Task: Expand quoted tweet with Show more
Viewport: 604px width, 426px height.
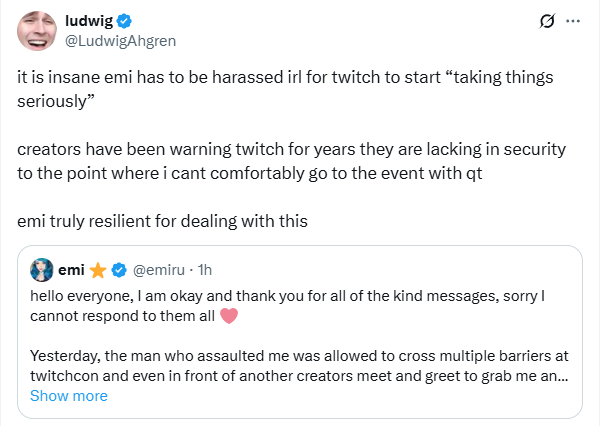Action: click(x=69, y=396)
